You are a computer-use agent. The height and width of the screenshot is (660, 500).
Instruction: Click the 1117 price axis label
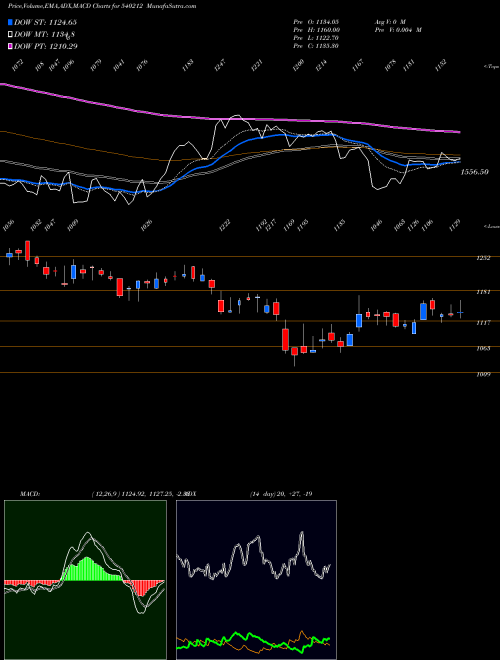[x=483, y=322]
